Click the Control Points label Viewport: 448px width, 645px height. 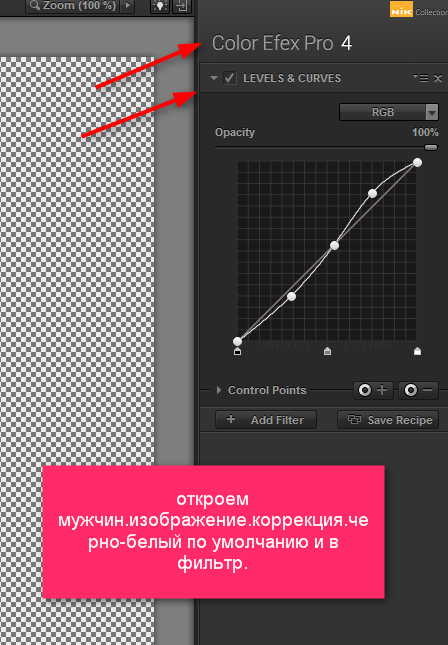click(267, 390)
